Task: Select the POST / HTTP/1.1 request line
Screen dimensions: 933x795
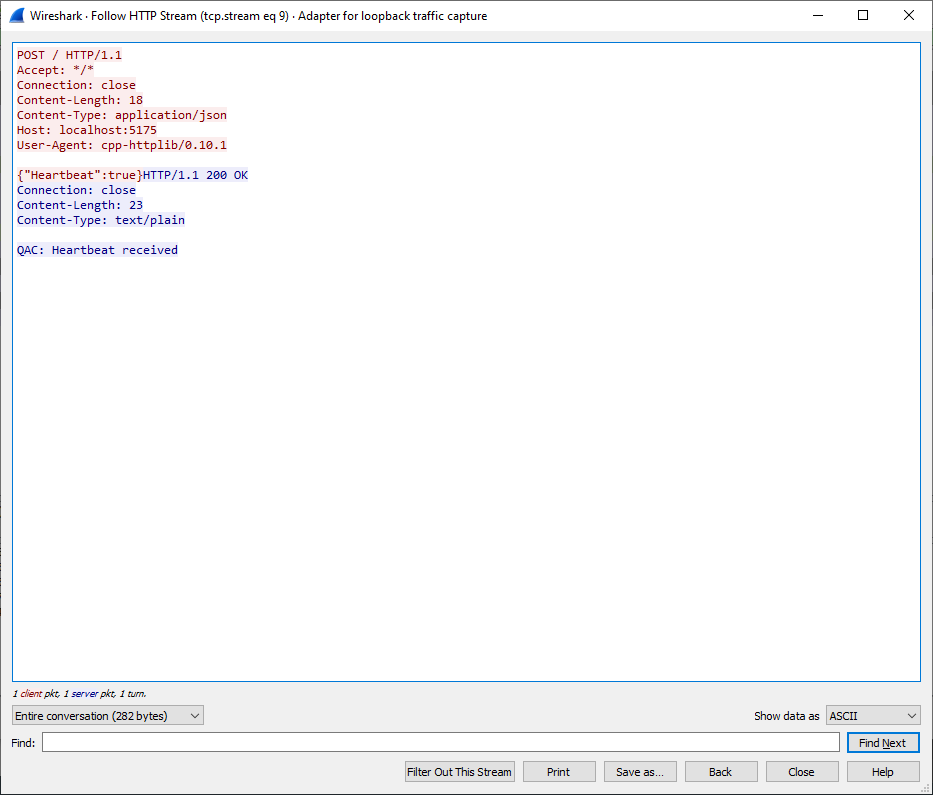Action: coord(69,55)
